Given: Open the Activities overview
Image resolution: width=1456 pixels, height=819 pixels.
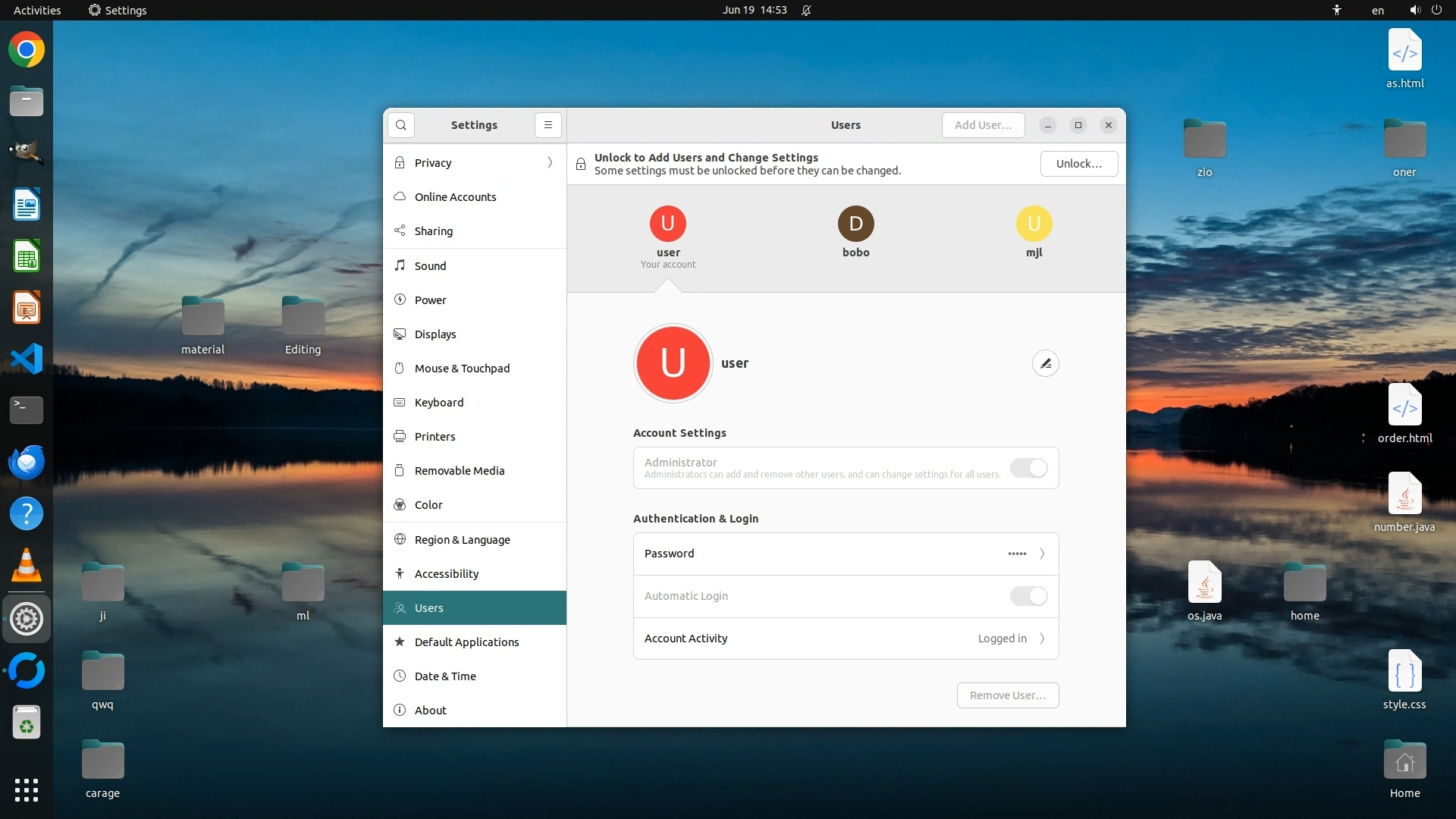Looking at the screenshot, I should pos(37,11).
